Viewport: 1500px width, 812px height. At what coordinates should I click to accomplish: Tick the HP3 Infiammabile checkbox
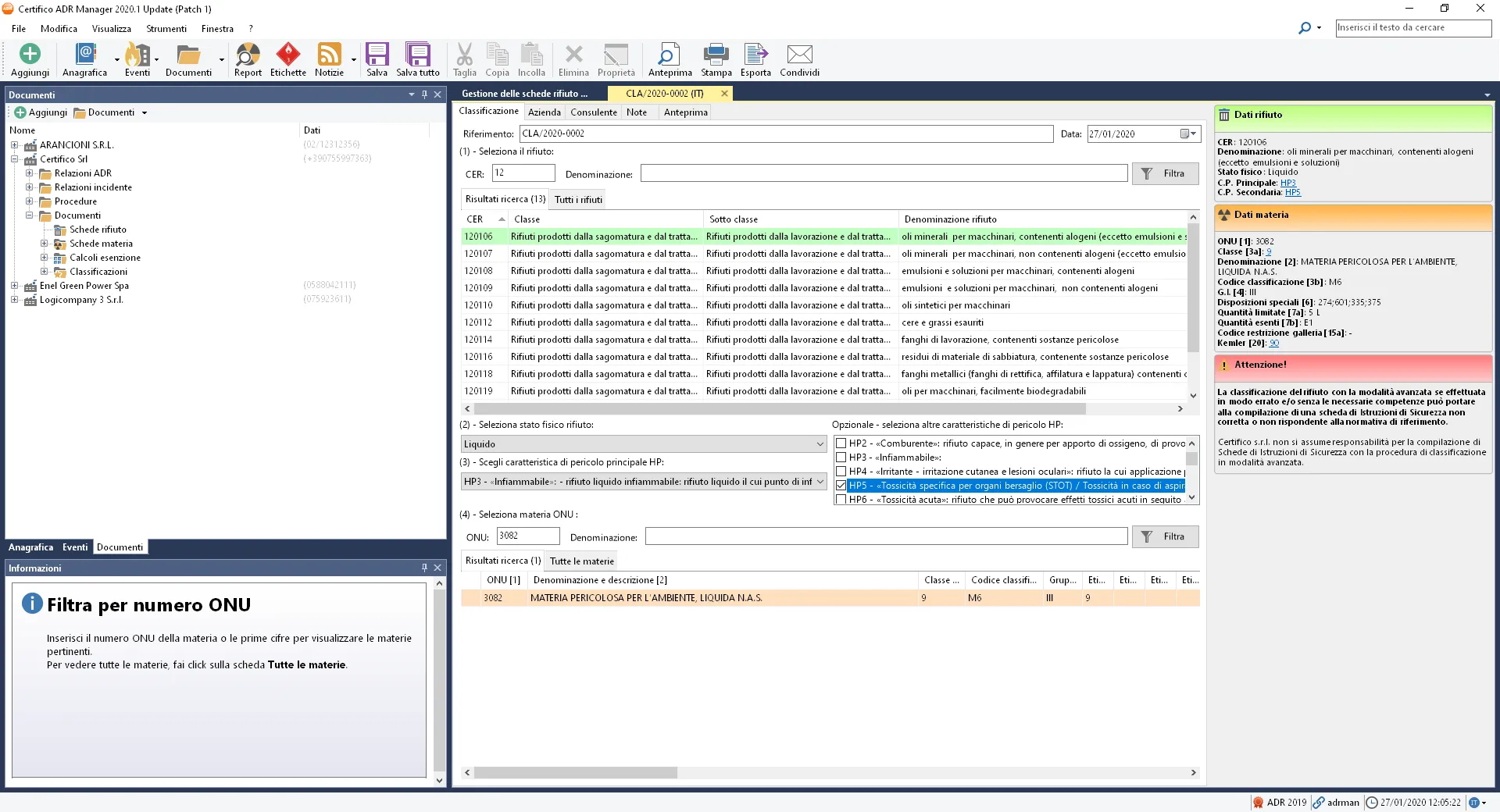(841, 458)
